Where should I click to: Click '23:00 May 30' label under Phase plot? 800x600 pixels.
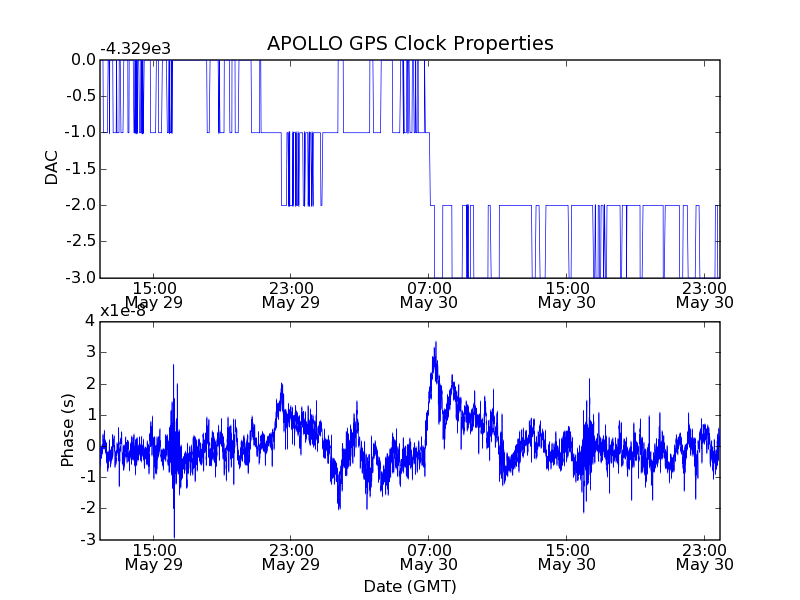click(705, 558)
